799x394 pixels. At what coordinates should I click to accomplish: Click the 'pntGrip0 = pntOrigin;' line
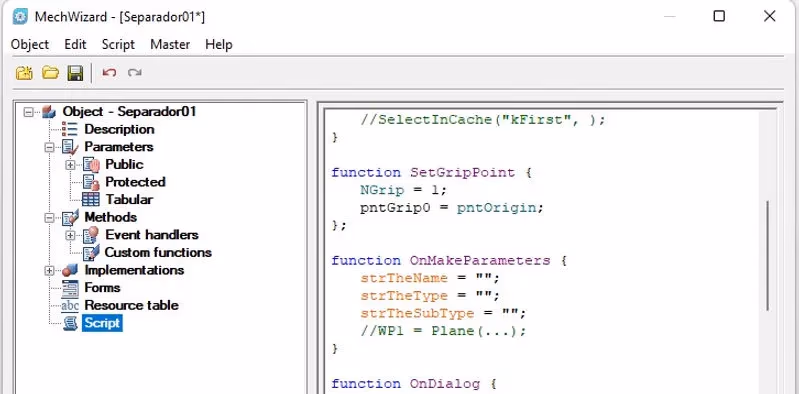(452, 207)
